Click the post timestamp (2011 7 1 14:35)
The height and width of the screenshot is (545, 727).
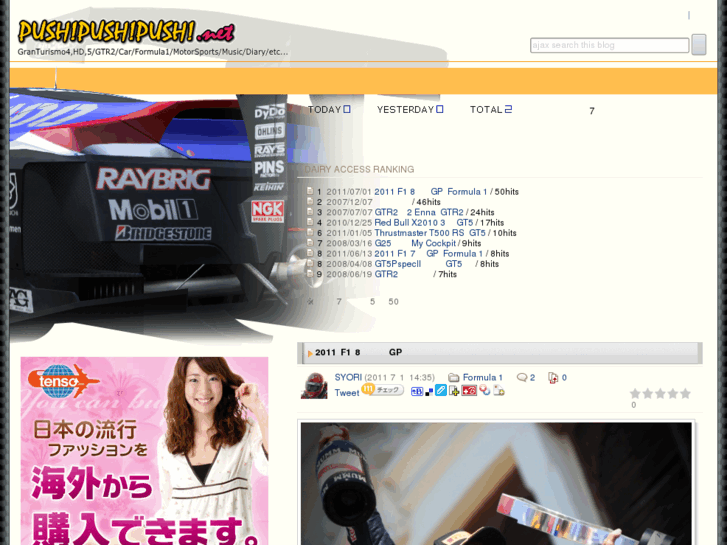(400, 378)
